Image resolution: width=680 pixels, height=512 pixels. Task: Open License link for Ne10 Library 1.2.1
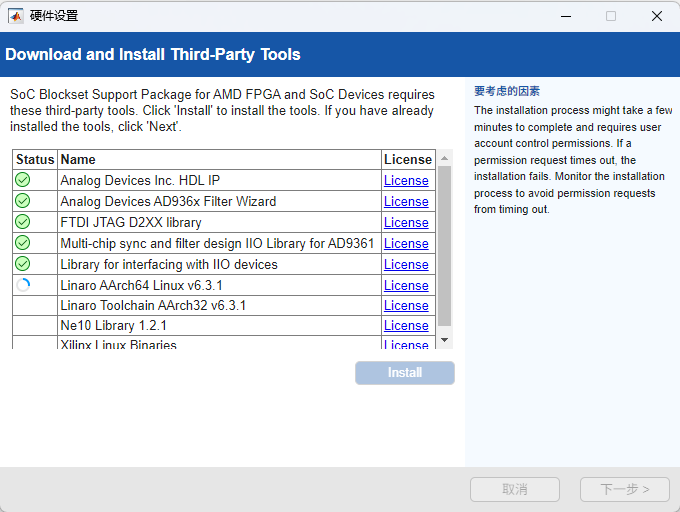click(x=406, y=326)
